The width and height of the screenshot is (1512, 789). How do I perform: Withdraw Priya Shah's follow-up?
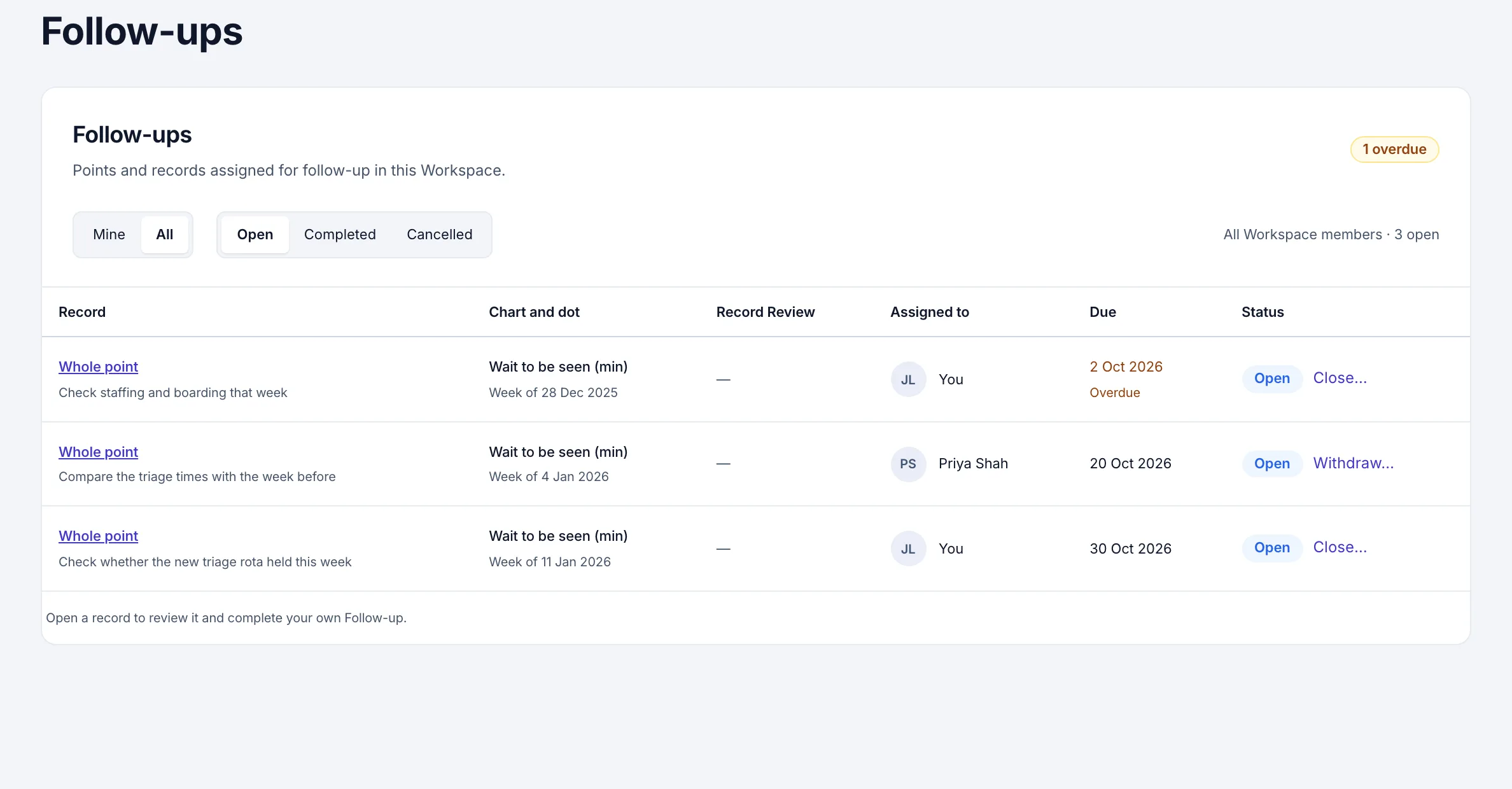(x=1354, y=463)
